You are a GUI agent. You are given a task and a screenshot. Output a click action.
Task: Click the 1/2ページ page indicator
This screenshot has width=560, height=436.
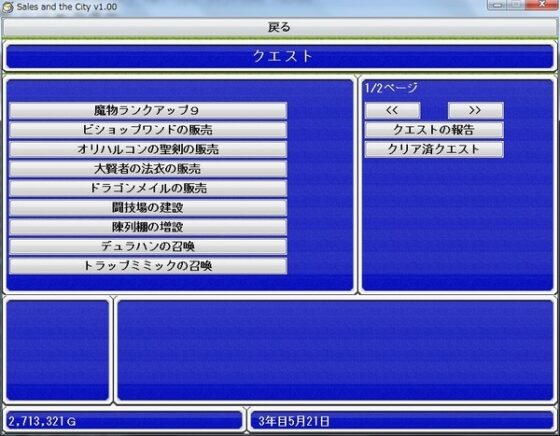tap(391, 88)
